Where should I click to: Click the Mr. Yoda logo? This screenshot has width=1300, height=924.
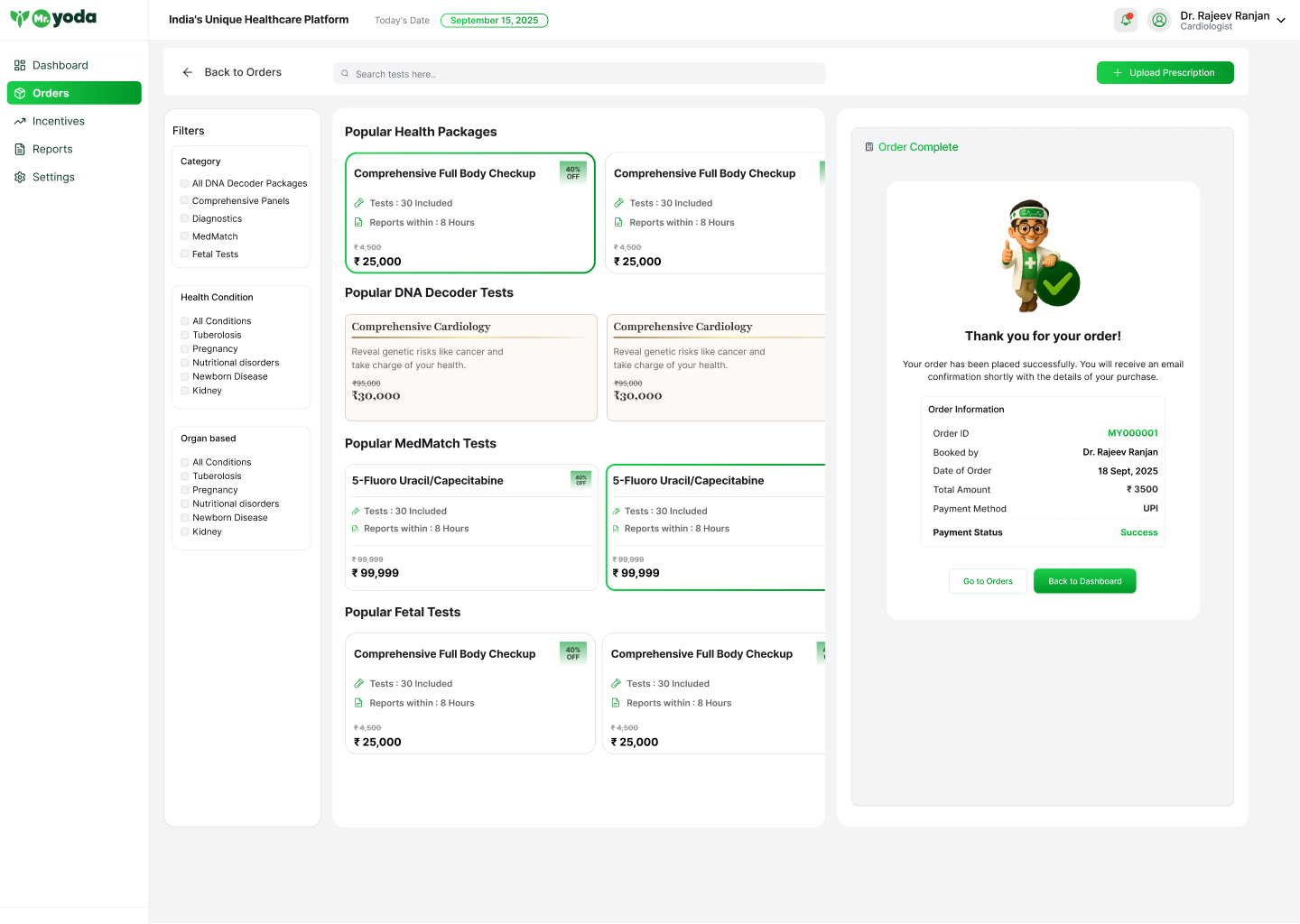pos(53,18)
